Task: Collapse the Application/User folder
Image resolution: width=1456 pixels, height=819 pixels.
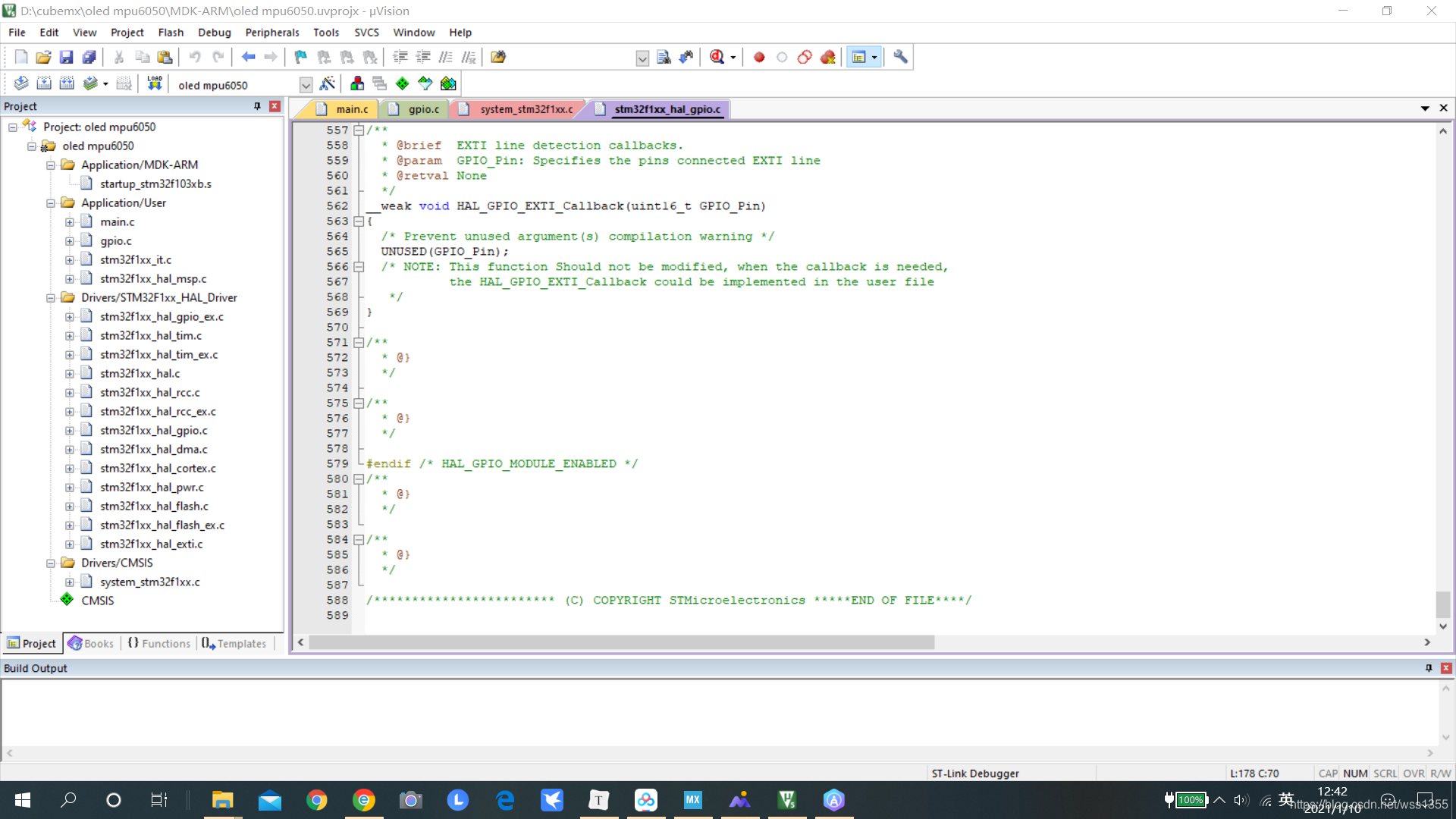Action: [51, 203]
